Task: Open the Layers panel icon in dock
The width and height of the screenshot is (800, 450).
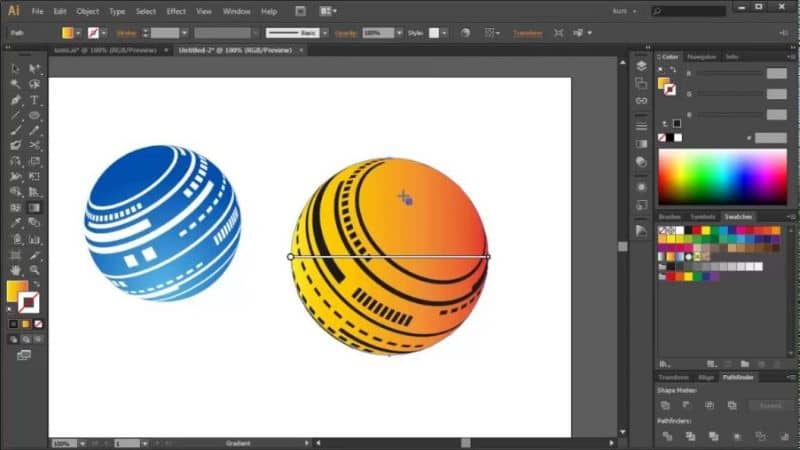Action: [x=641, y=66]
